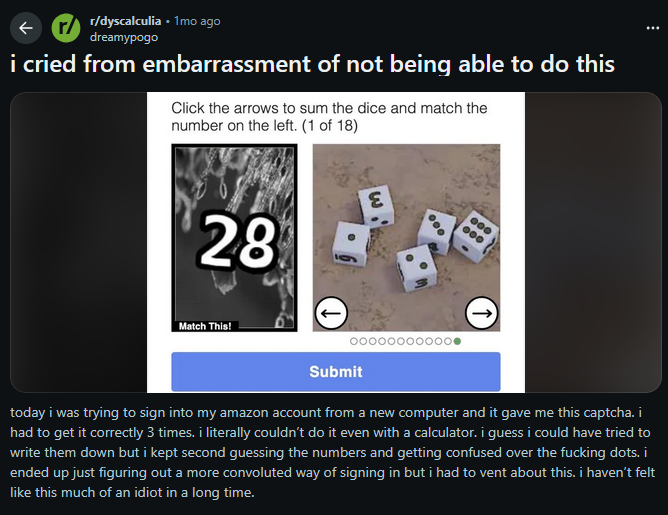Visit the r/dyscalculia community link
The height and width of the screenshot is (515, 668).
point(125,21)
